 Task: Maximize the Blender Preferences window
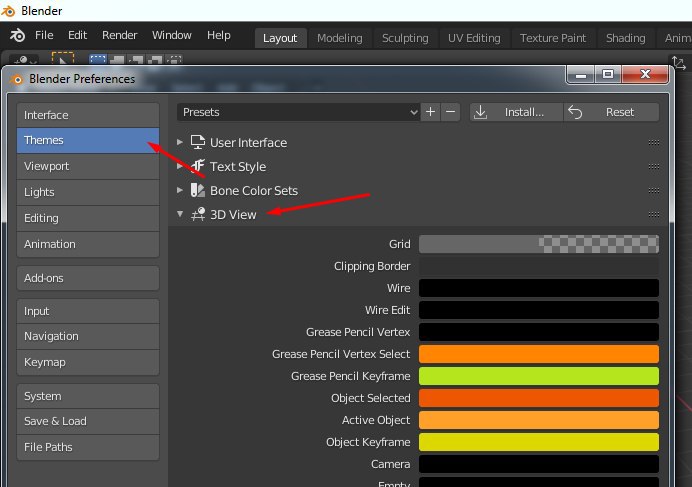(x=608, y=74)
